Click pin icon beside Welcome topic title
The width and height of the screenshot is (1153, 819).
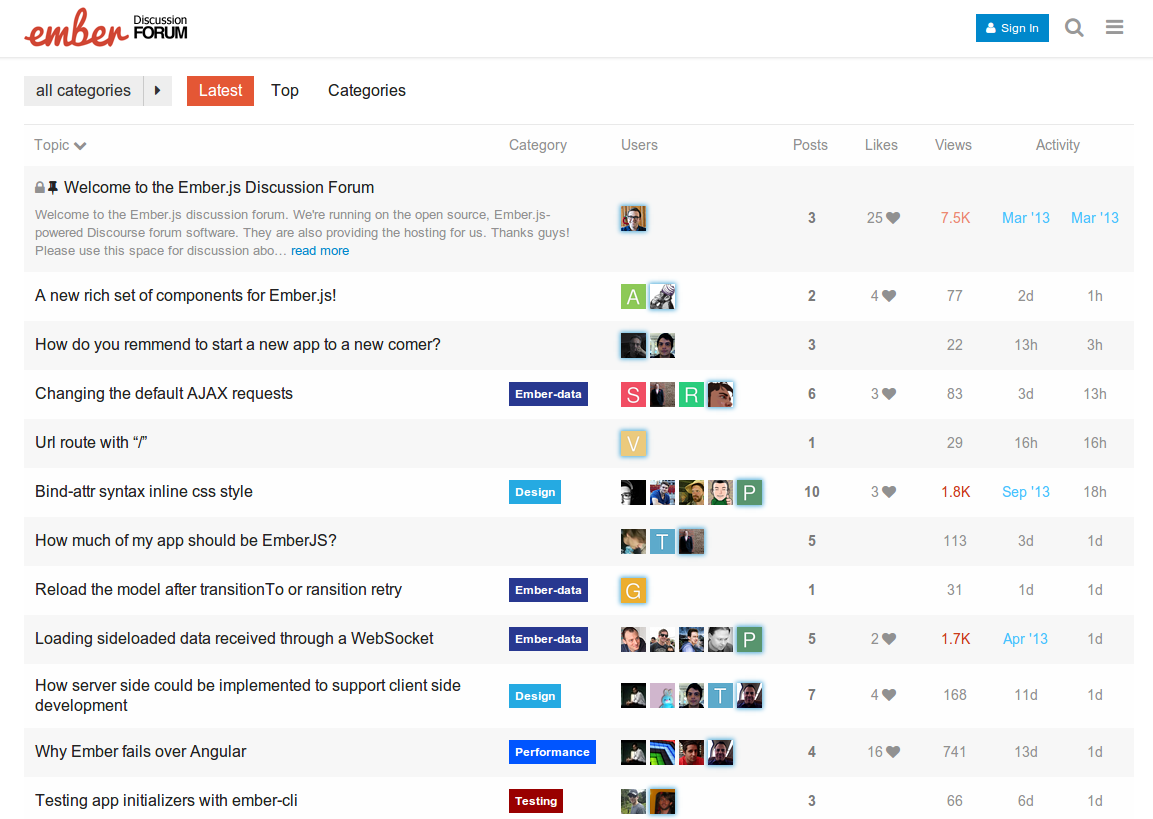click(x=53, y=187)
